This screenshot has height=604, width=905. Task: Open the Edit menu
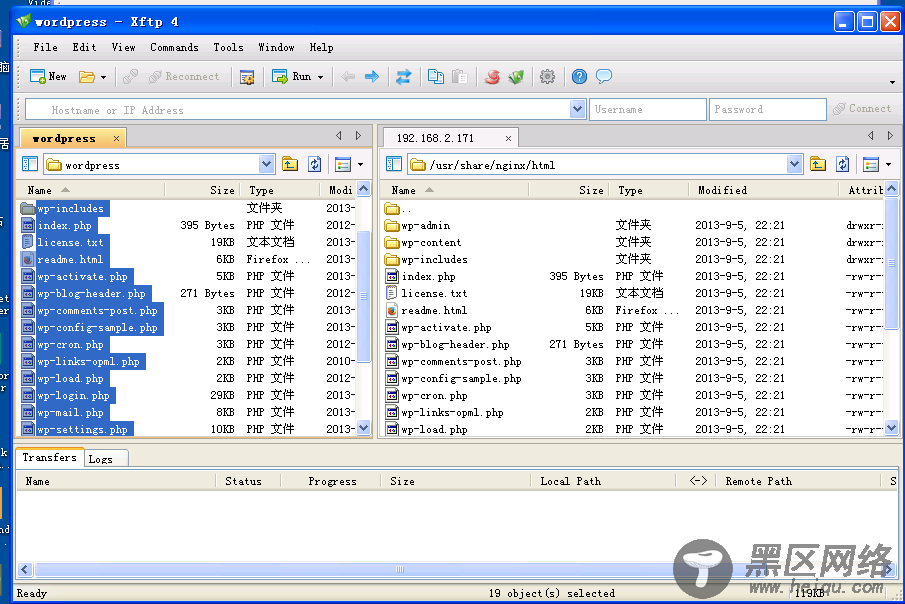pyautogui.click(x=84, y=47)
